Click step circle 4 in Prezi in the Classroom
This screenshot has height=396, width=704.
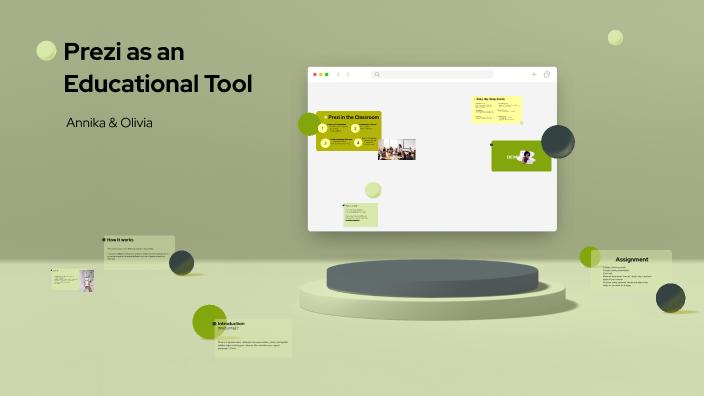point(358,143)
